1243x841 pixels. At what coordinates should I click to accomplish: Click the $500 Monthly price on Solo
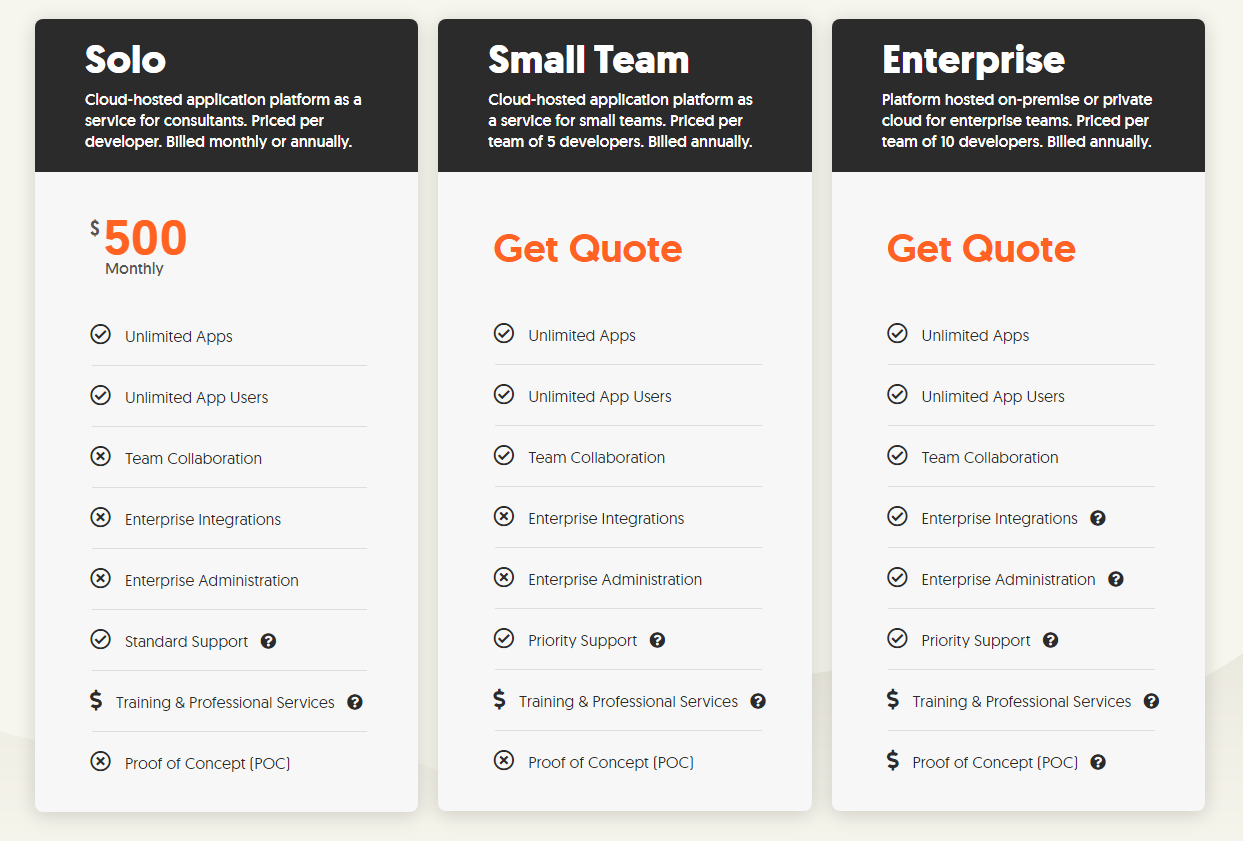144,241
